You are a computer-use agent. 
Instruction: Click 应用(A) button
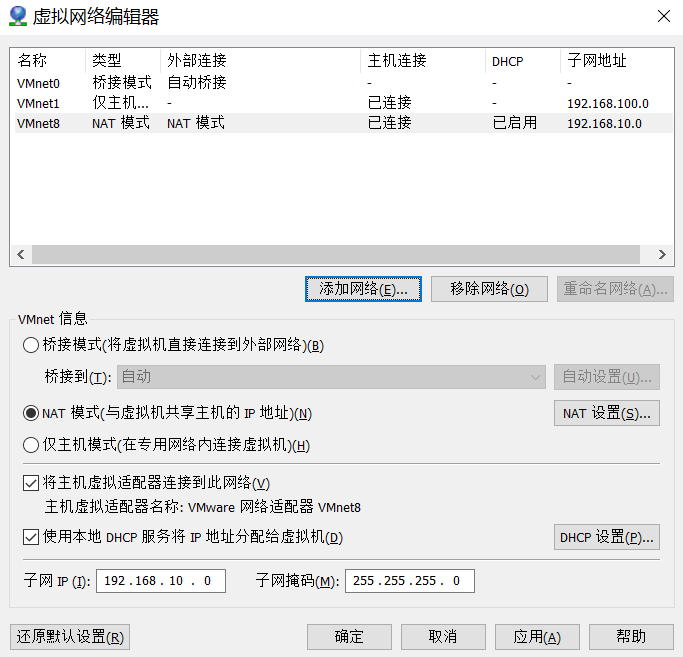pyautogui.click(x=537, y=637)
